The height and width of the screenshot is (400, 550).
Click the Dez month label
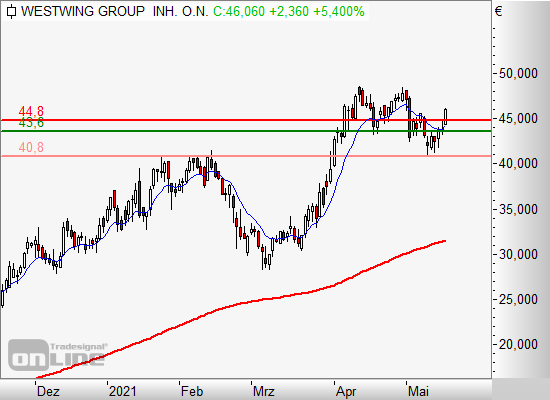point(48,391)
